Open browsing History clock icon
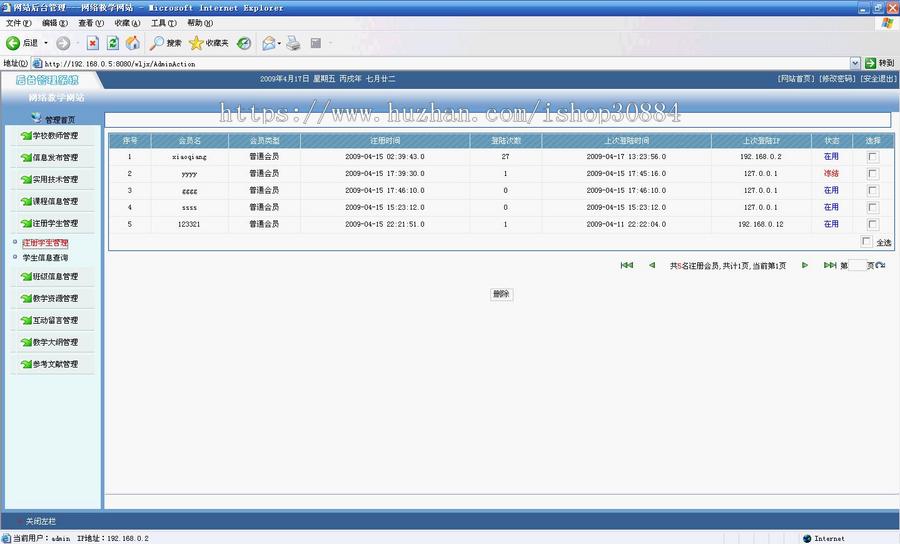900x544 pixels. coord(244,43)
